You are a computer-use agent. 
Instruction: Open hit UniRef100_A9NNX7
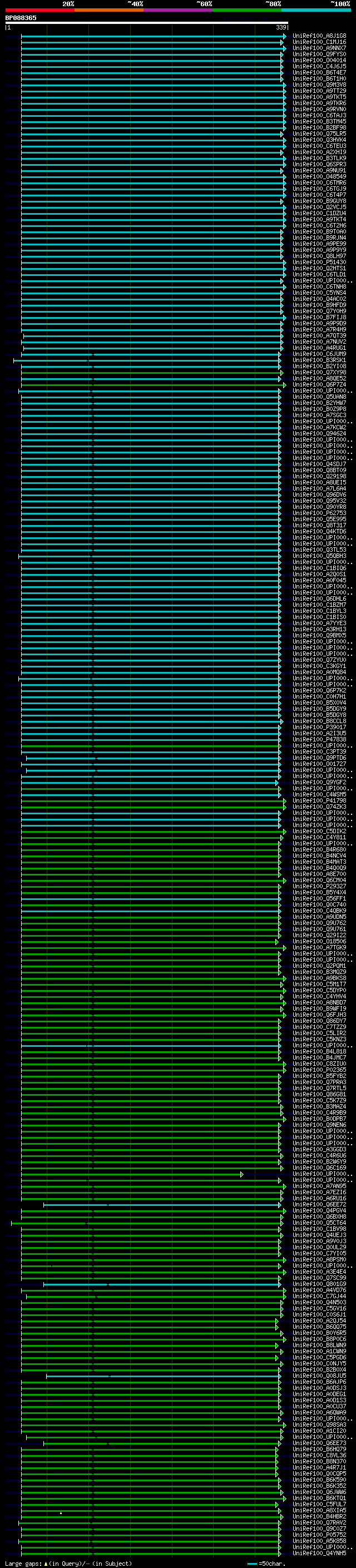[319, 48]
